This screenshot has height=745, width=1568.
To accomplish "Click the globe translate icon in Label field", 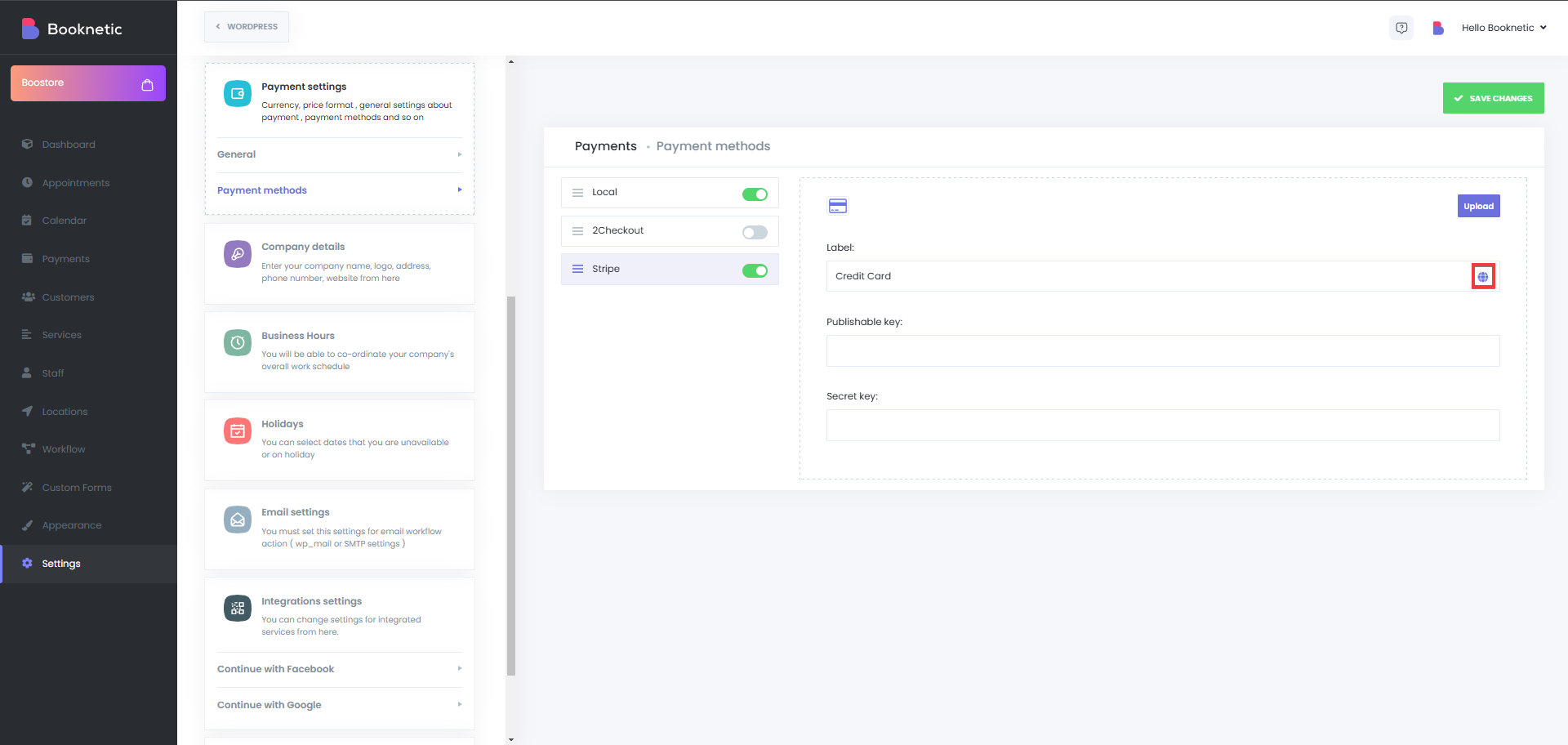I will click(x=1483, y=277).
